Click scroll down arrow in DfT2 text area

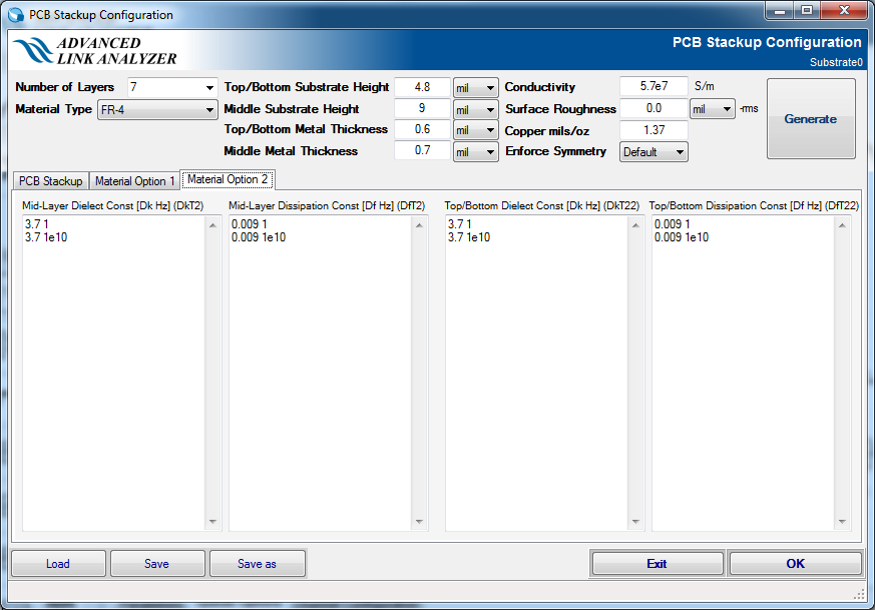(x=419, y=521)
